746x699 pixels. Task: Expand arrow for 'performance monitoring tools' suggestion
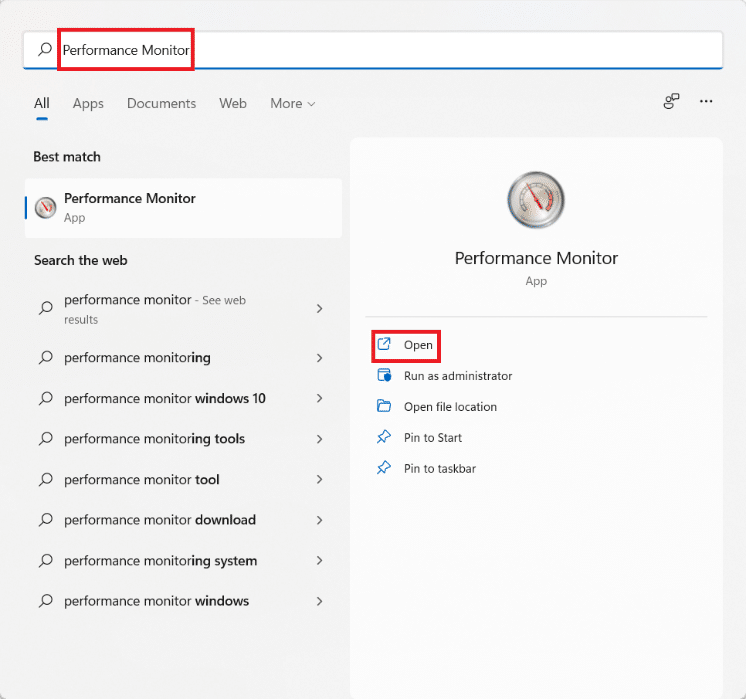point(319,439)
